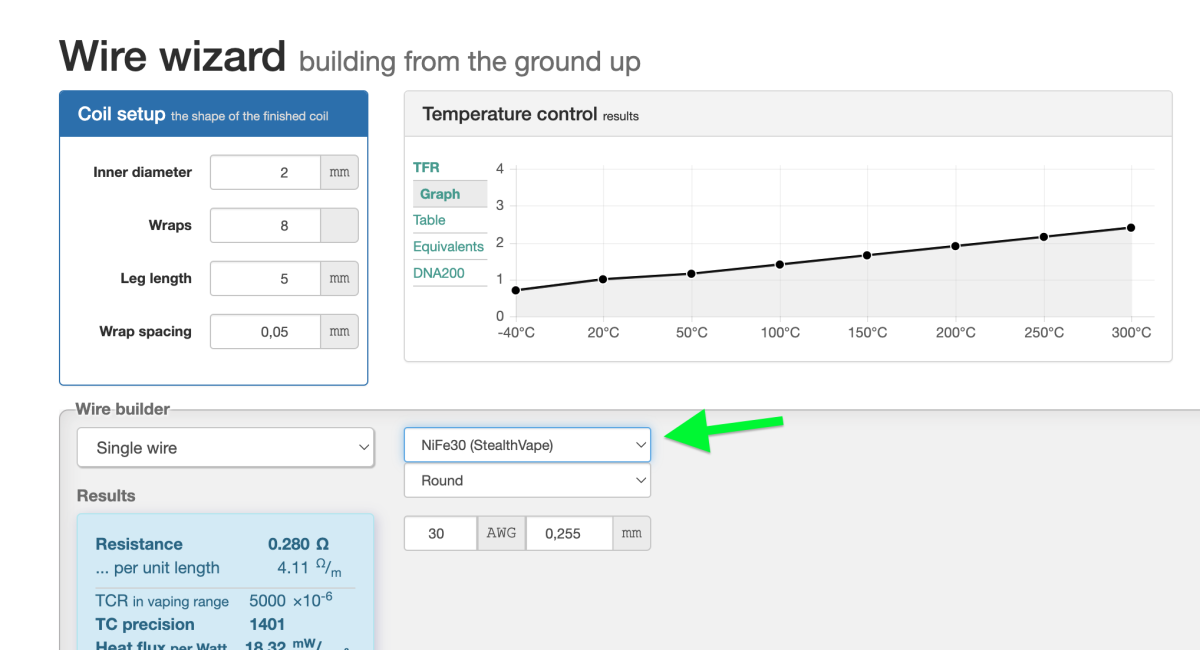
Task: Open the Table tab
Action: [x=429, y=220]
